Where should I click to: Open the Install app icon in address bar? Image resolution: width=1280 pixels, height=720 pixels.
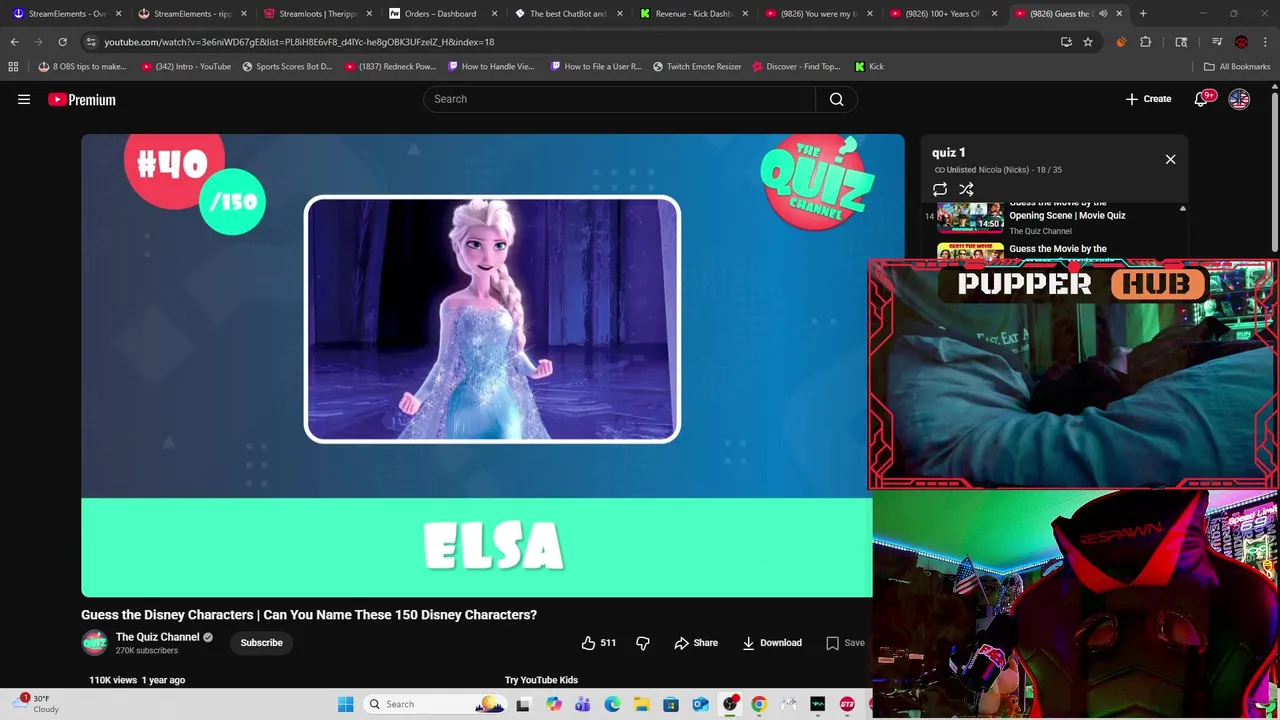1066,42
